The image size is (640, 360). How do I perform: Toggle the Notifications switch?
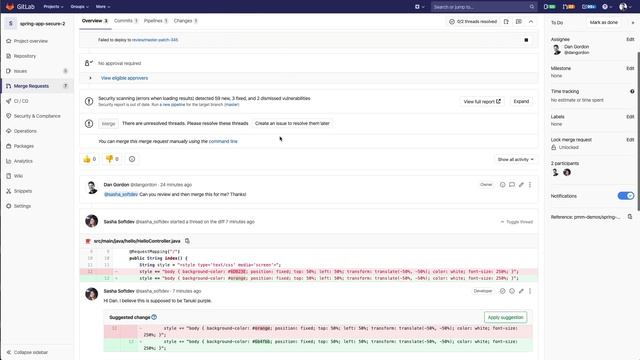(626, 196)
